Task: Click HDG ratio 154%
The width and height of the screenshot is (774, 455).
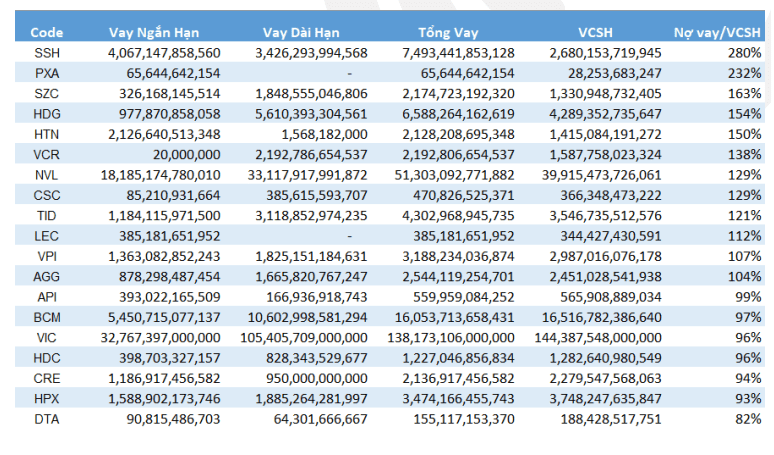Action: point(744,114)
